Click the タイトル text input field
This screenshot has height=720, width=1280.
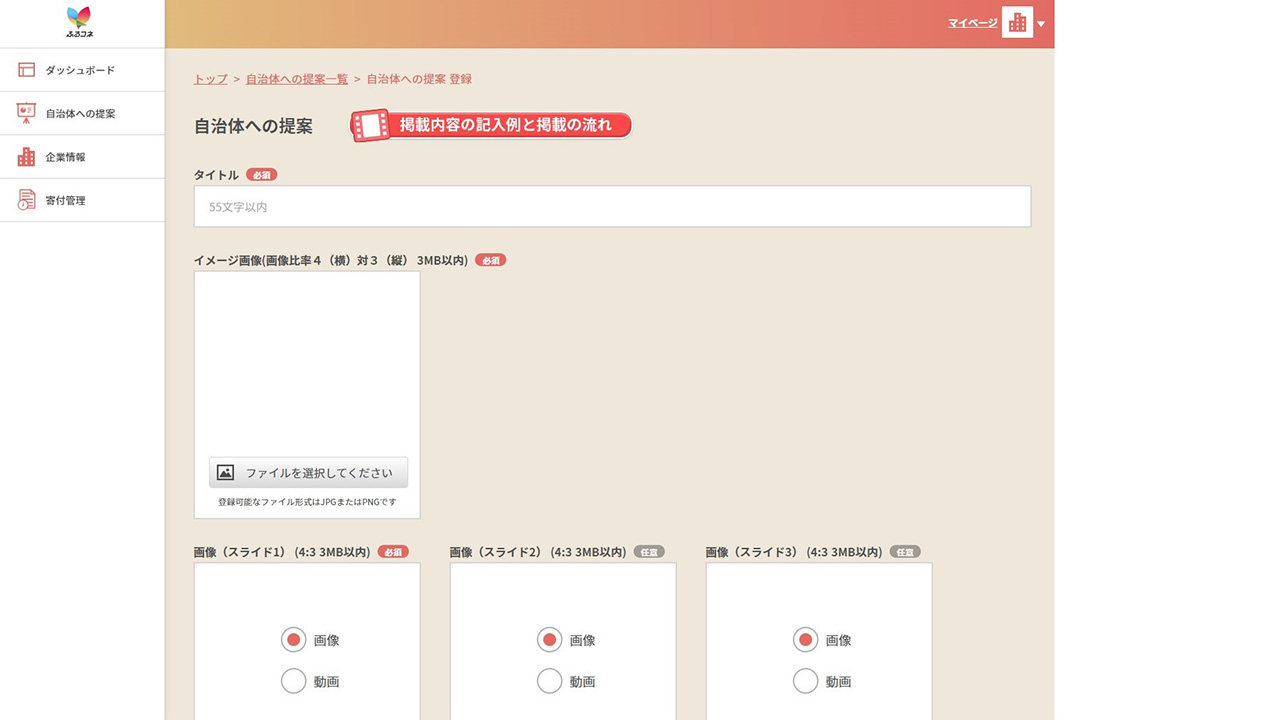[612, 207]
